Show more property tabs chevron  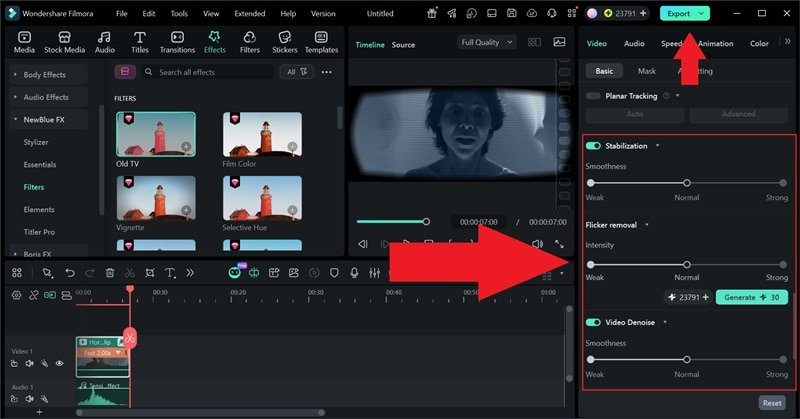pos(788,41)
